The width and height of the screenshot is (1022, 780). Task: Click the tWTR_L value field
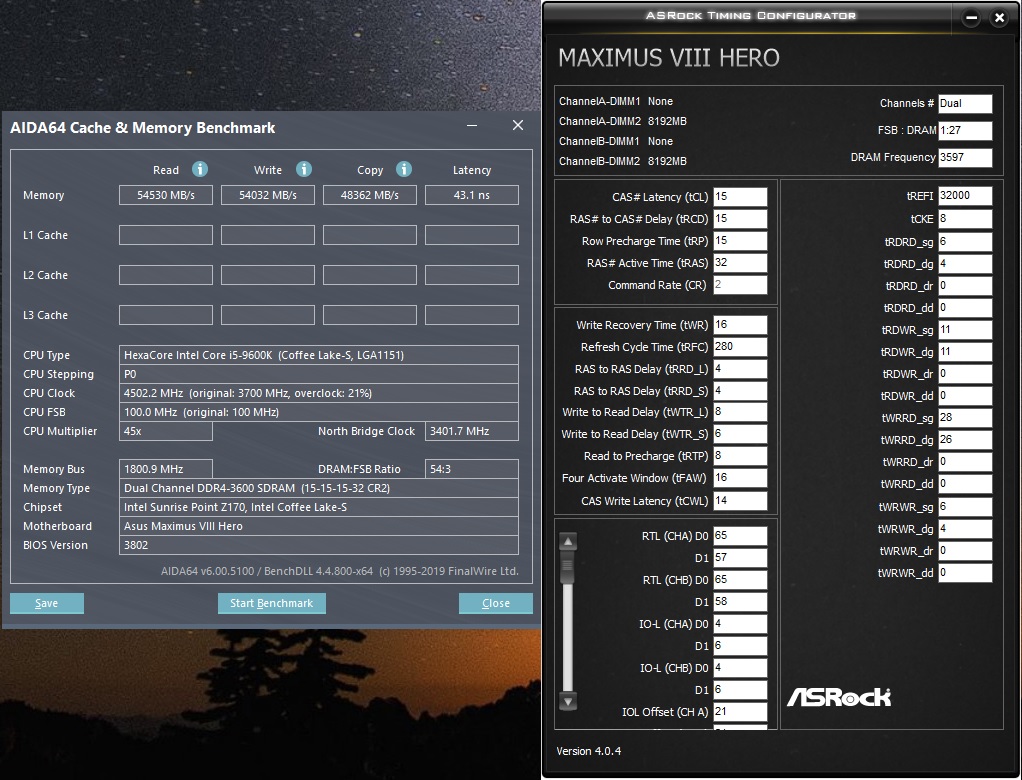[740, 412]
